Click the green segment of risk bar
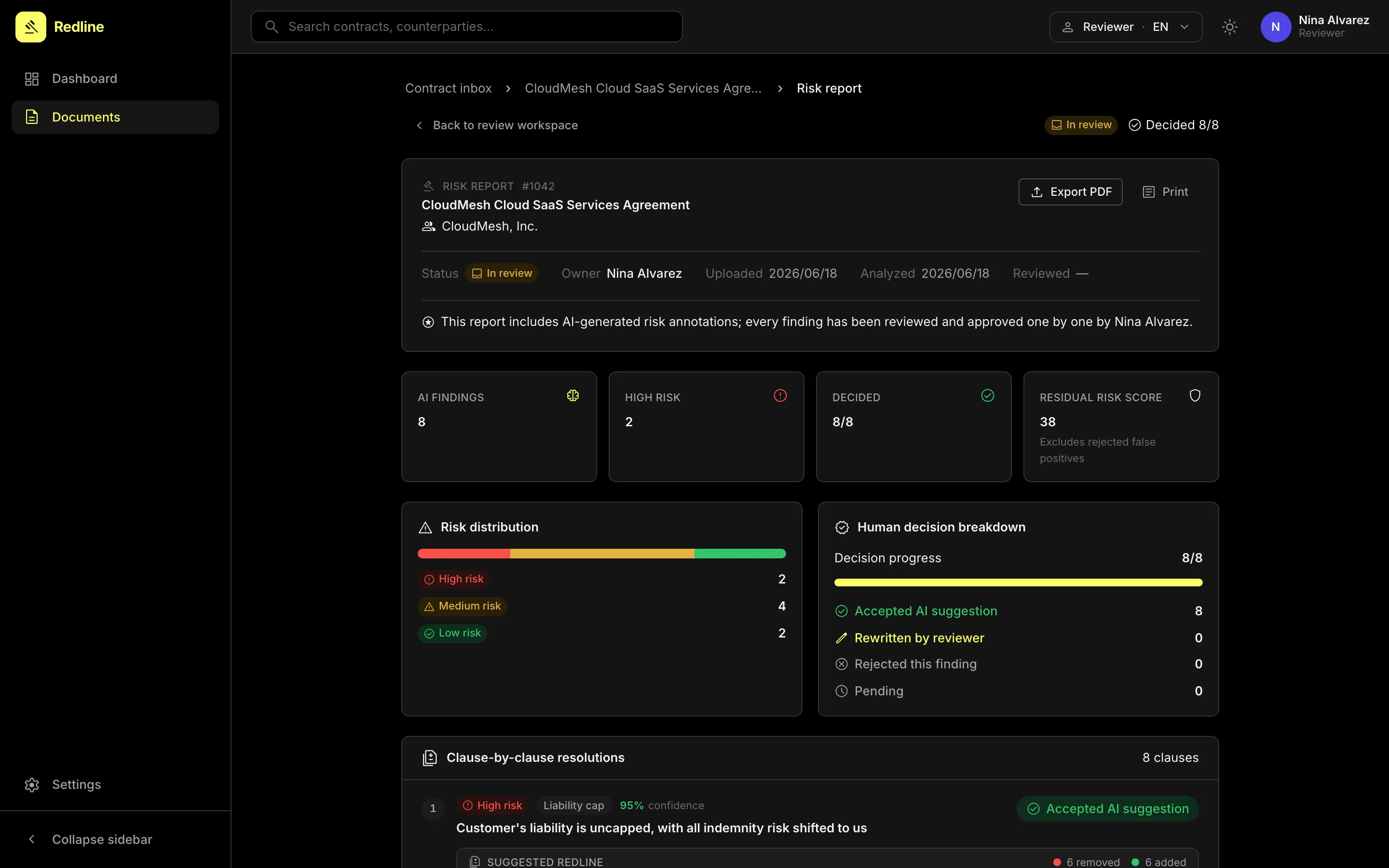This screenshot has height=868, width=1389. [740, 554]
